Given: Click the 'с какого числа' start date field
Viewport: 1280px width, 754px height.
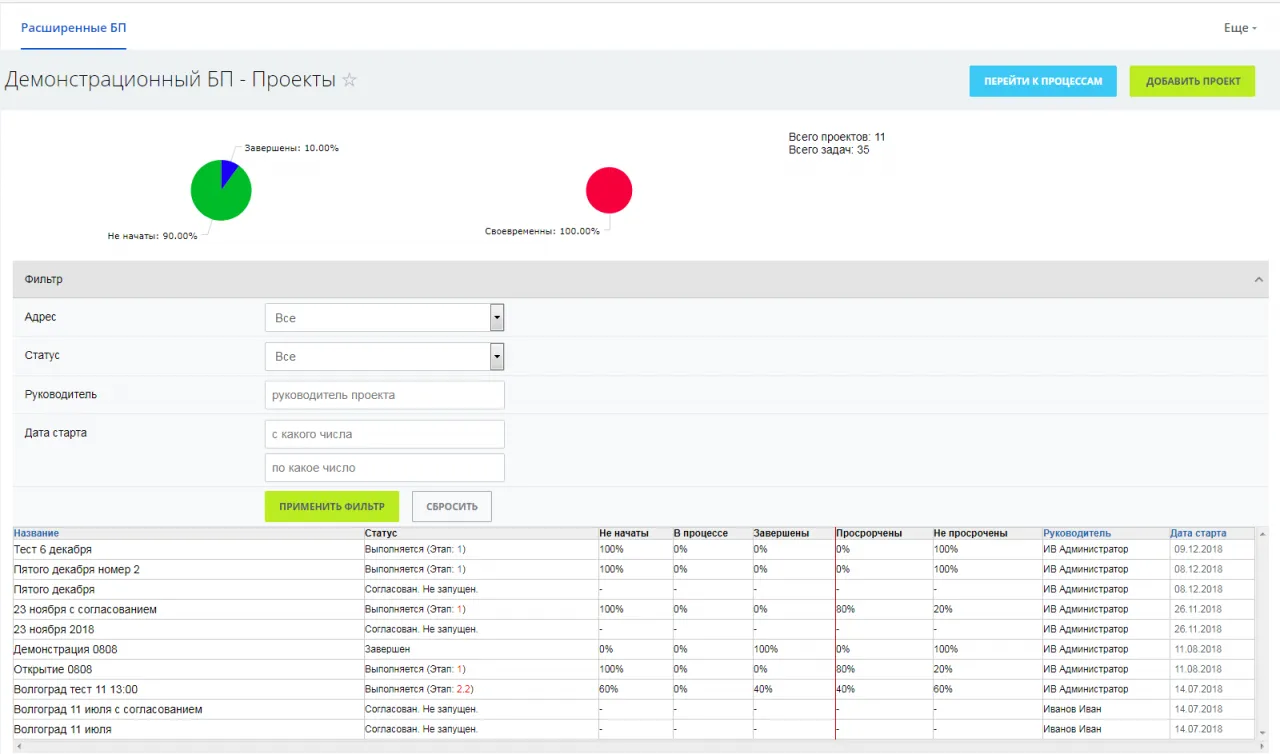Looking at the screenshot, I should pyautogui.click(x=384, y=434).
